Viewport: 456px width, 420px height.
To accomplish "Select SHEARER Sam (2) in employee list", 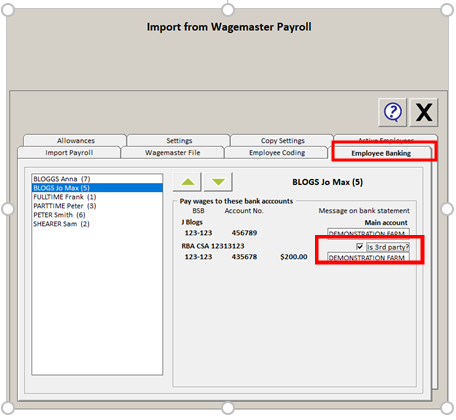I will click(97, 224).
